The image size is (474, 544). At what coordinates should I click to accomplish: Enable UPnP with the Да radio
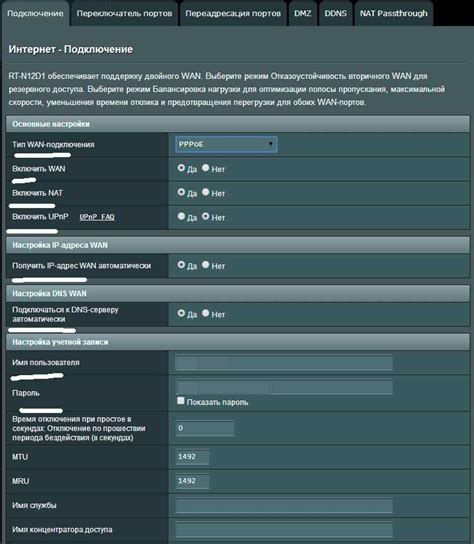pyautogui.click(x=181, y=216)
